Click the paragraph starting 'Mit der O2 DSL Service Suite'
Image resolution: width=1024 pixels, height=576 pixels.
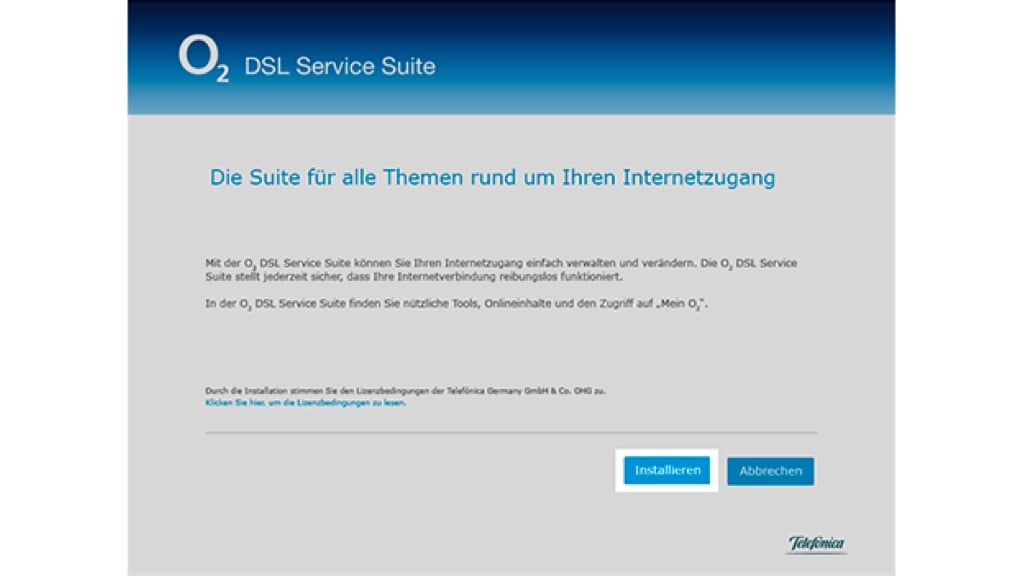[x=501, y=270]
